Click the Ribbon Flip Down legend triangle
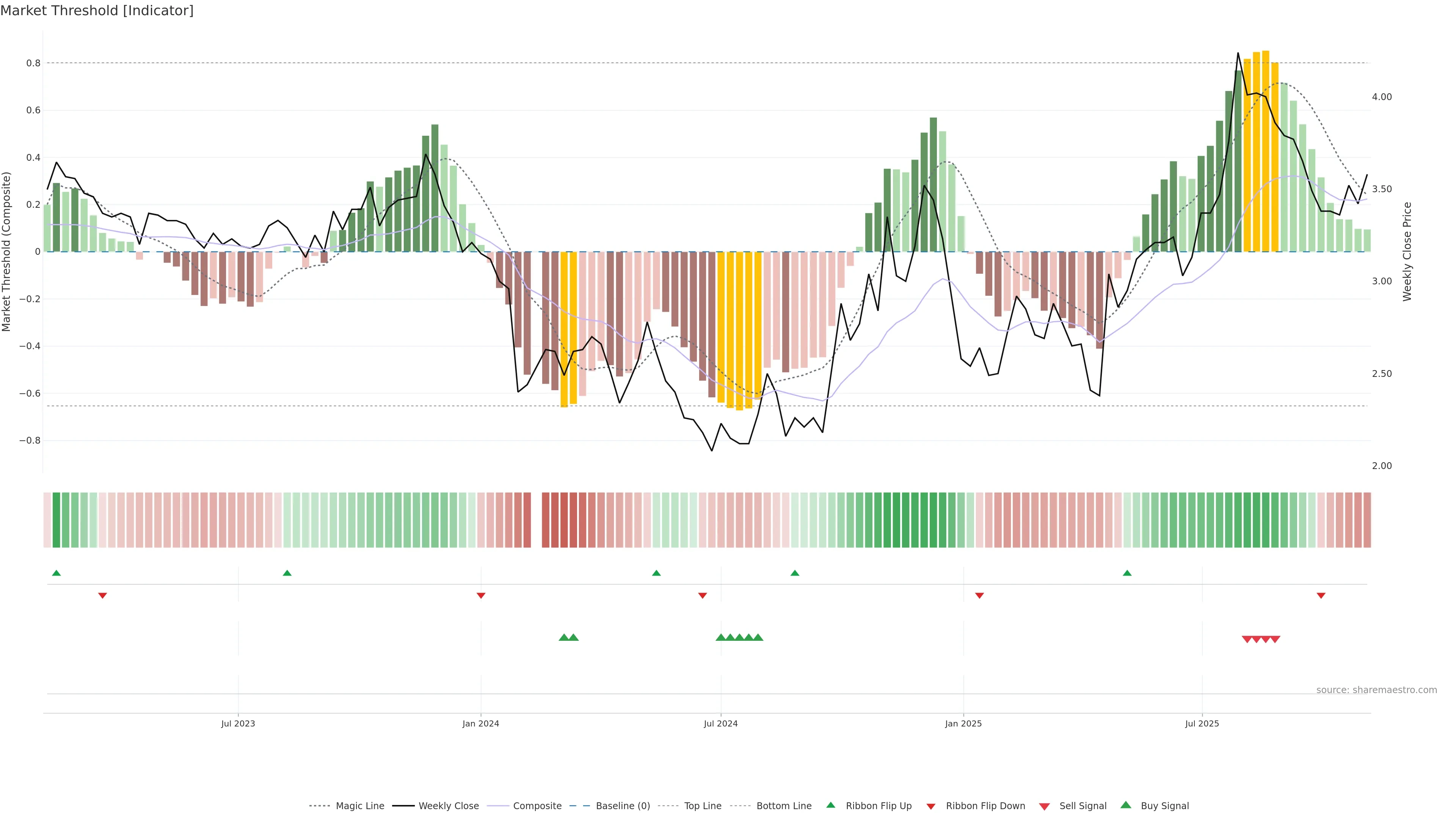The height and width of the screenshot is (819, 1456). tap(931, 806)
